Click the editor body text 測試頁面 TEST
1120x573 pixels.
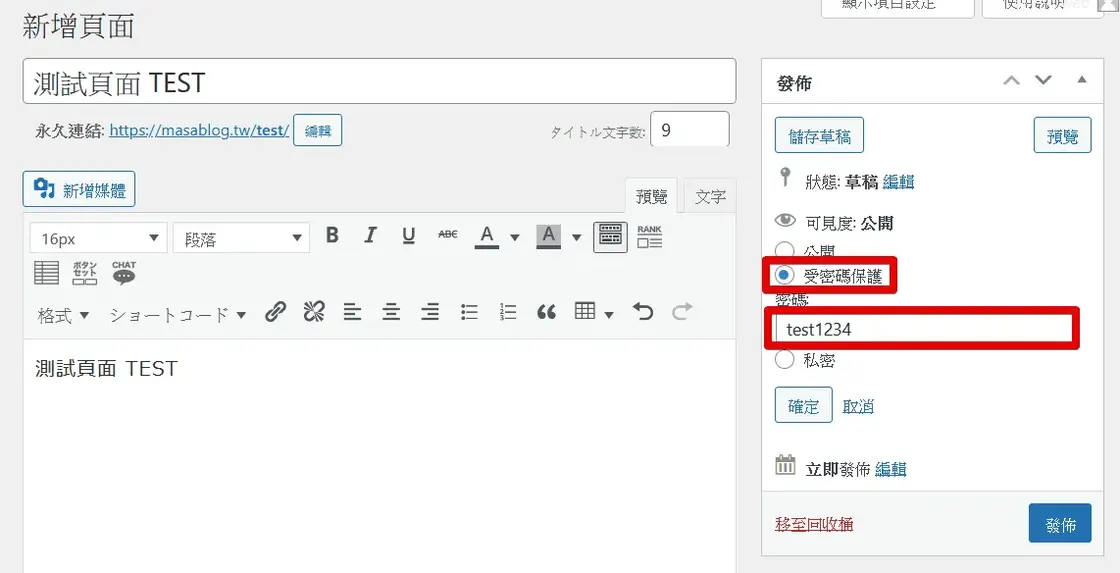106,369
